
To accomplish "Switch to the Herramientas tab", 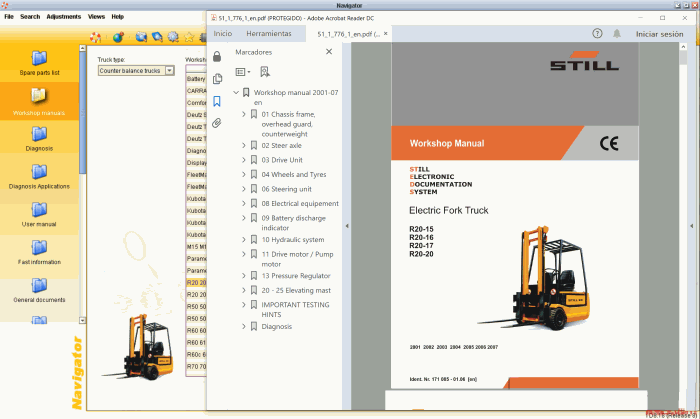I will click(269, 33).
